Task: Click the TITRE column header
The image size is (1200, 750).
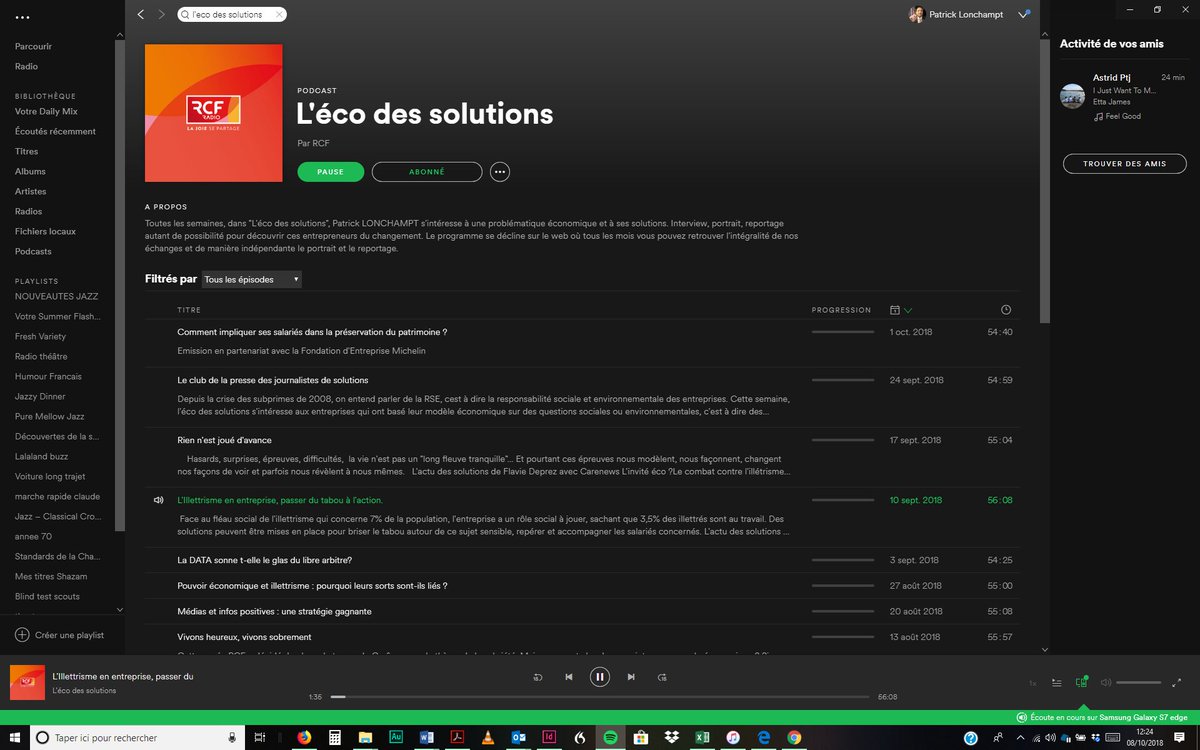Action: click(x=189, y=310)
